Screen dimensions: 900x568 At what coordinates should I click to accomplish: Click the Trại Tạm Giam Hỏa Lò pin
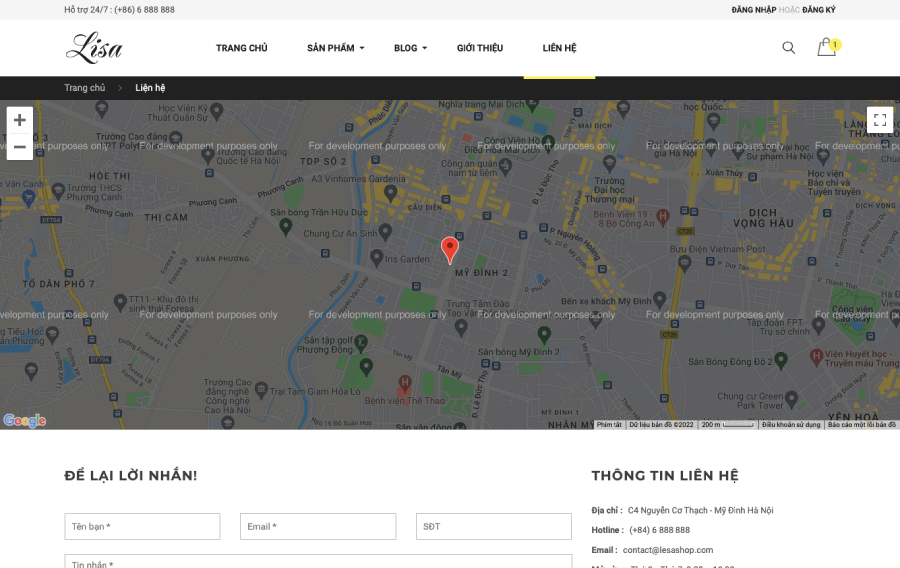pyautogui.click(x=261, y=390)
